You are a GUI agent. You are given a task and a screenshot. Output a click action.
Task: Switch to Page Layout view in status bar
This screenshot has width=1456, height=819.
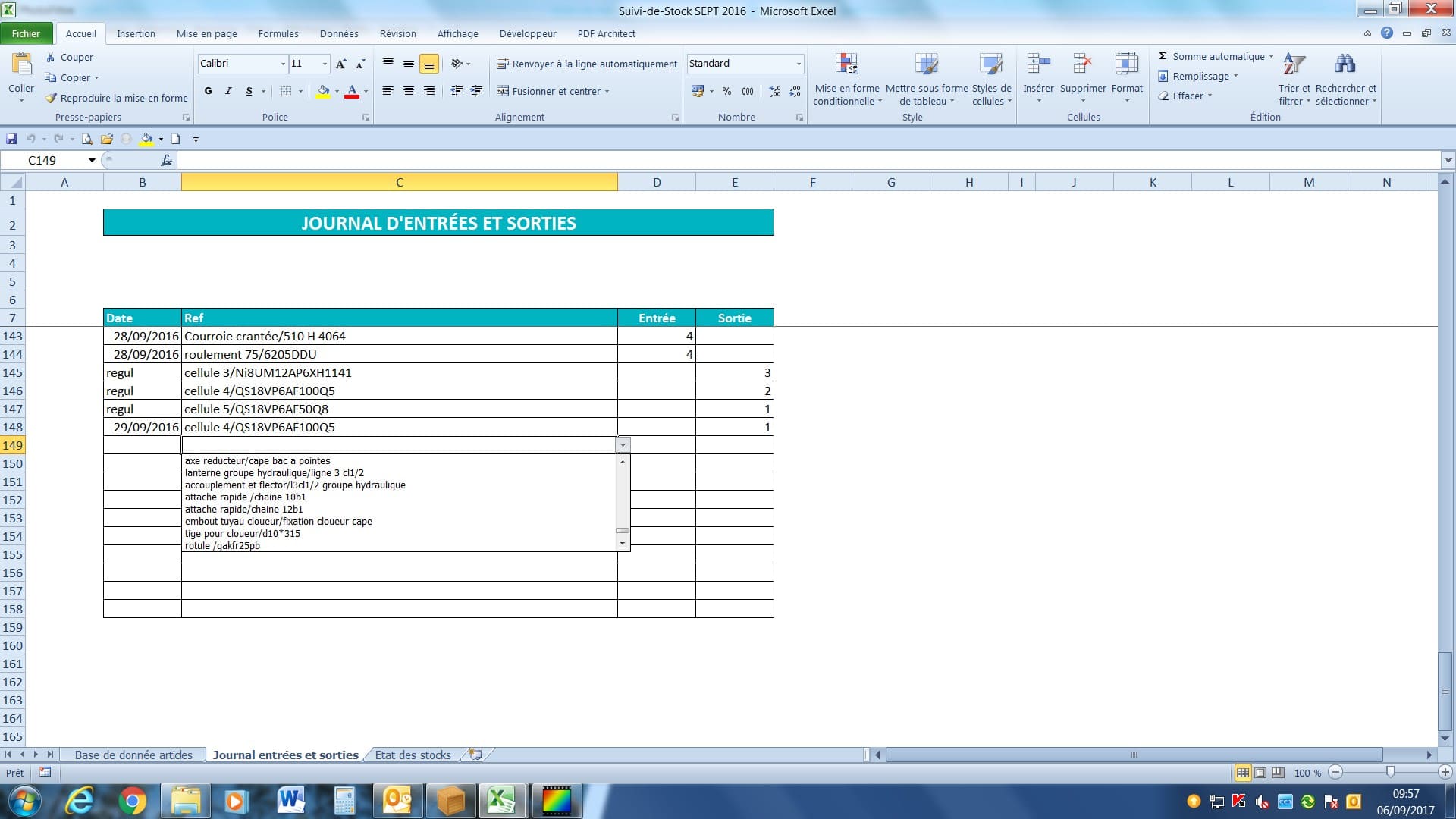[1260, 773]
